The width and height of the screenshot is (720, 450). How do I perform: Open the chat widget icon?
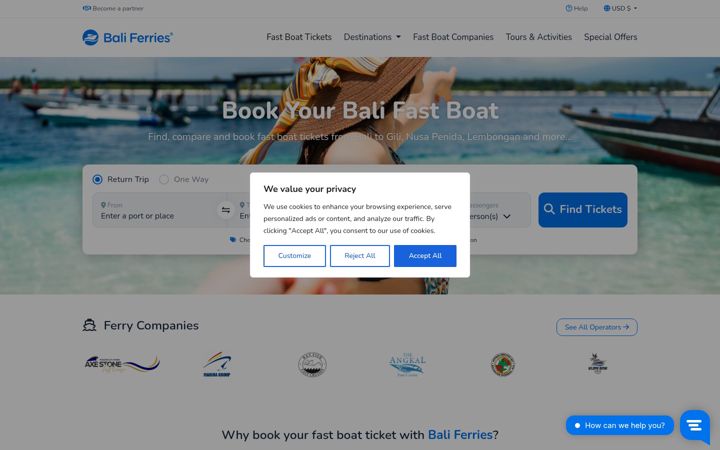click(x=695, y=426)
